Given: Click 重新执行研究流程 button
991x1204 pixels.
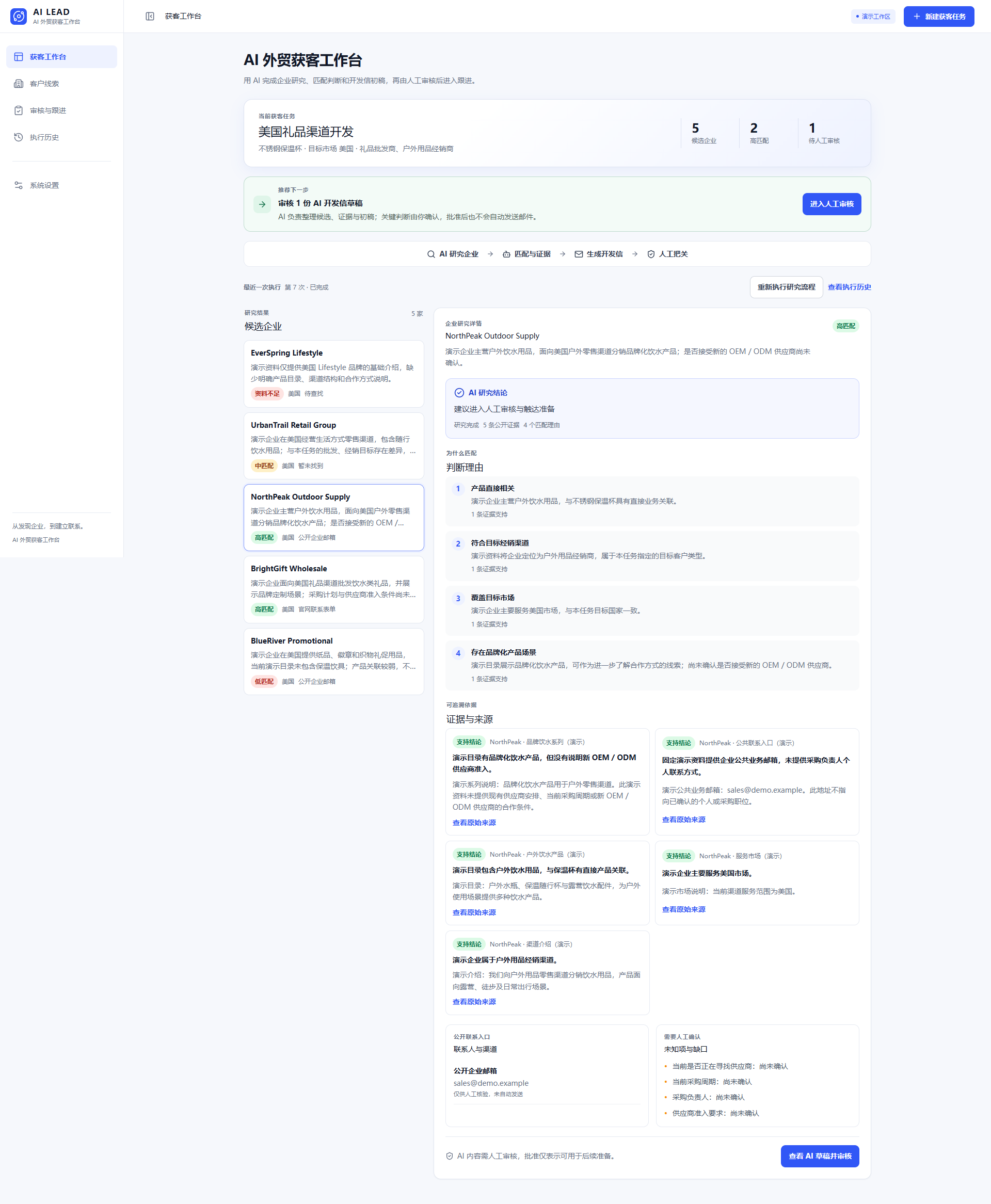Looking at the screenshot, I should [786, 287].
